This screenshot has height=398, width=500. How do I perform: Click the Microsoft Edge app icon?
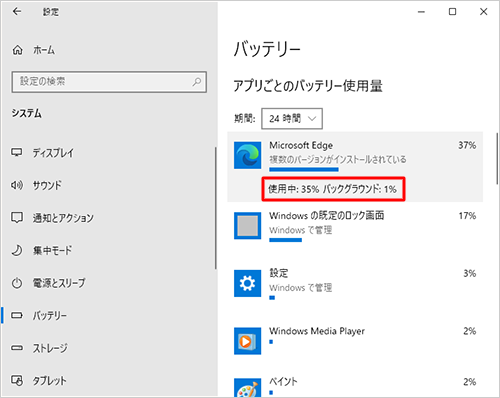[247, 155]
